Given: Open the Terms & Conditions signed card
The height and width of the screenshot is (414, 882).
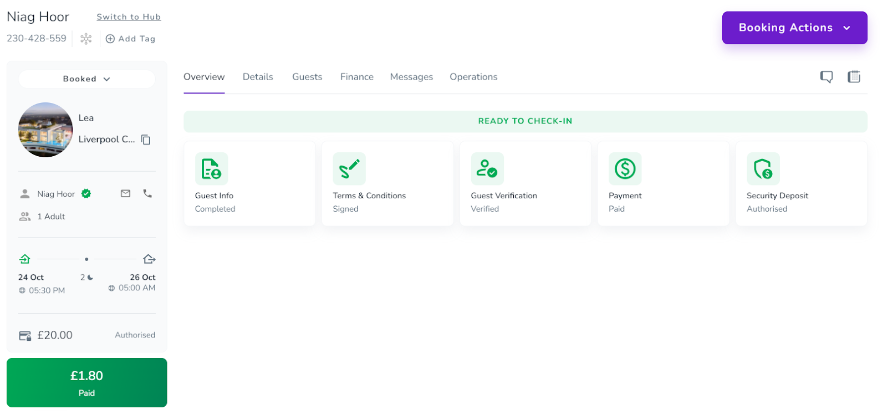Looking at the screenshot, I should (x=387, y=184).
